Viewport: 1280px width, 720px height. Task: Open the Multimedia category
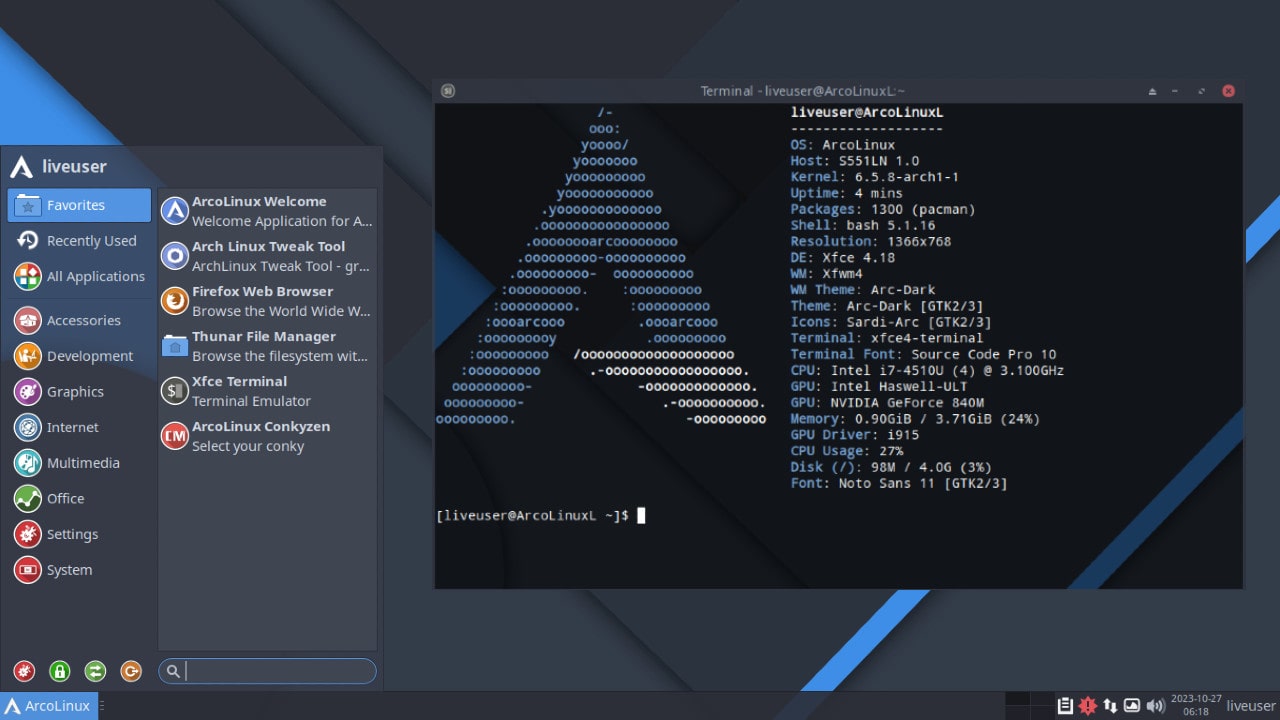[79, 463]
